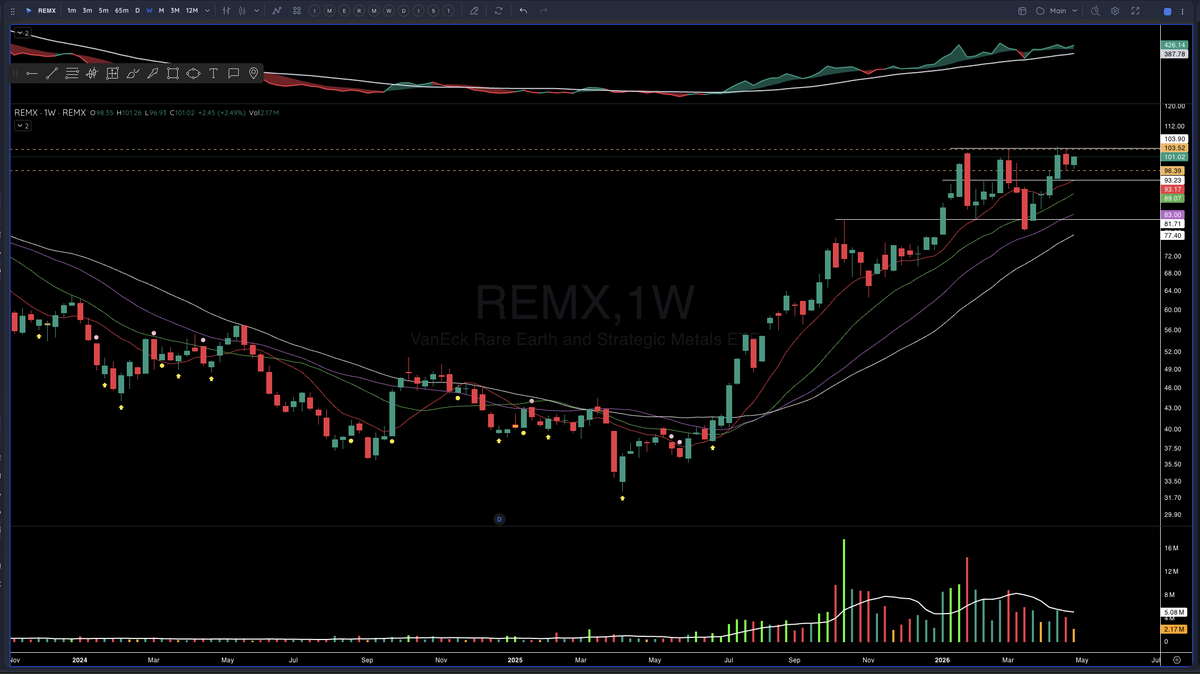Image resolution: width=1200 pixels, height=674 pixels.
Task: Click the refresh sync icon
Action: click(498, 10)
